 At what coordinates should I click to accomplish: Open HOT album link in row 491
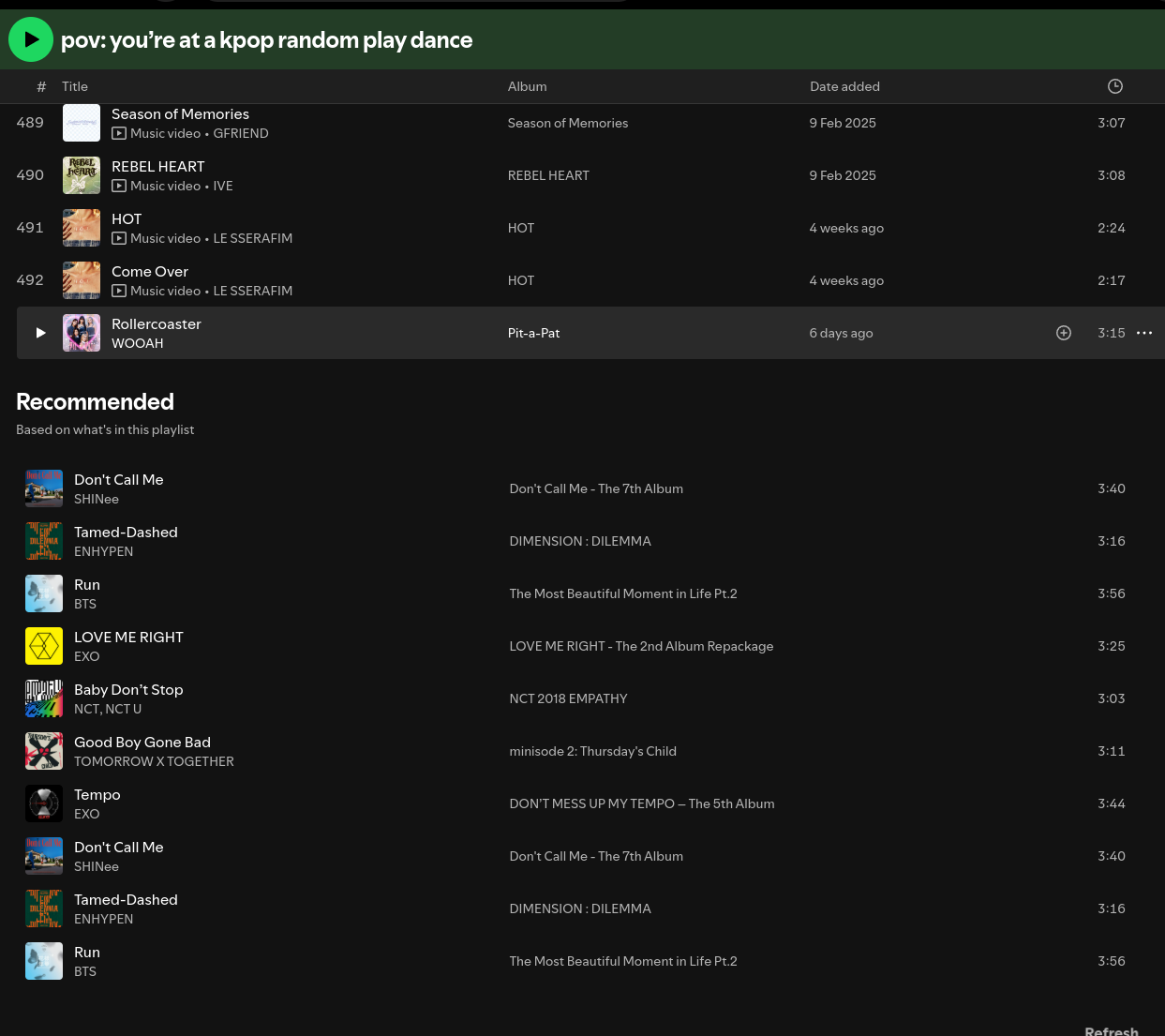point(521,228)
